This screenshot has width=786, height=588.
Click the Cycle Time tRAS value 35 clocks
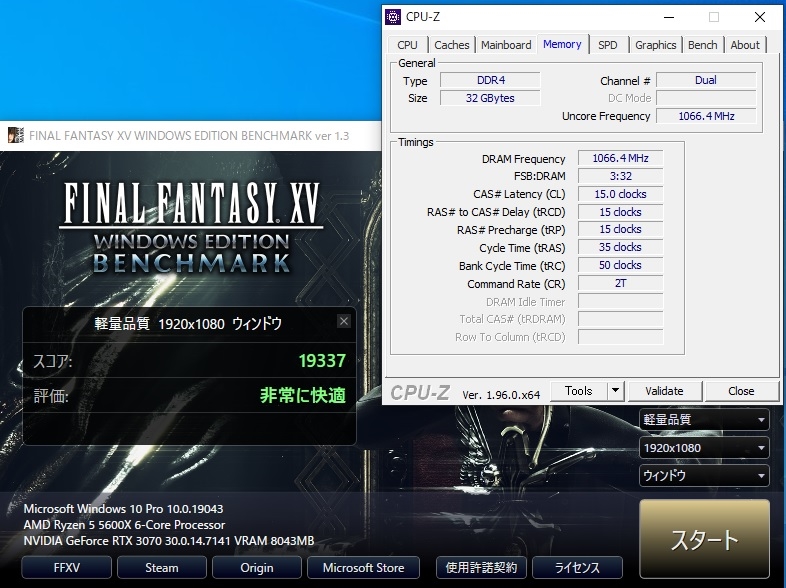621,247
